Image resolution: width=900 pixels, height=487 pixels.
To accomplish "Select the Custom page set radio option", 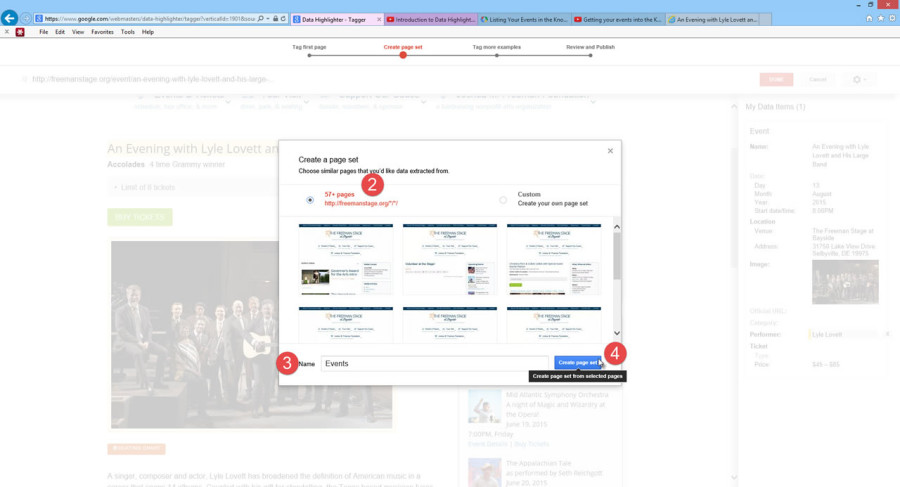I will 503,200.
